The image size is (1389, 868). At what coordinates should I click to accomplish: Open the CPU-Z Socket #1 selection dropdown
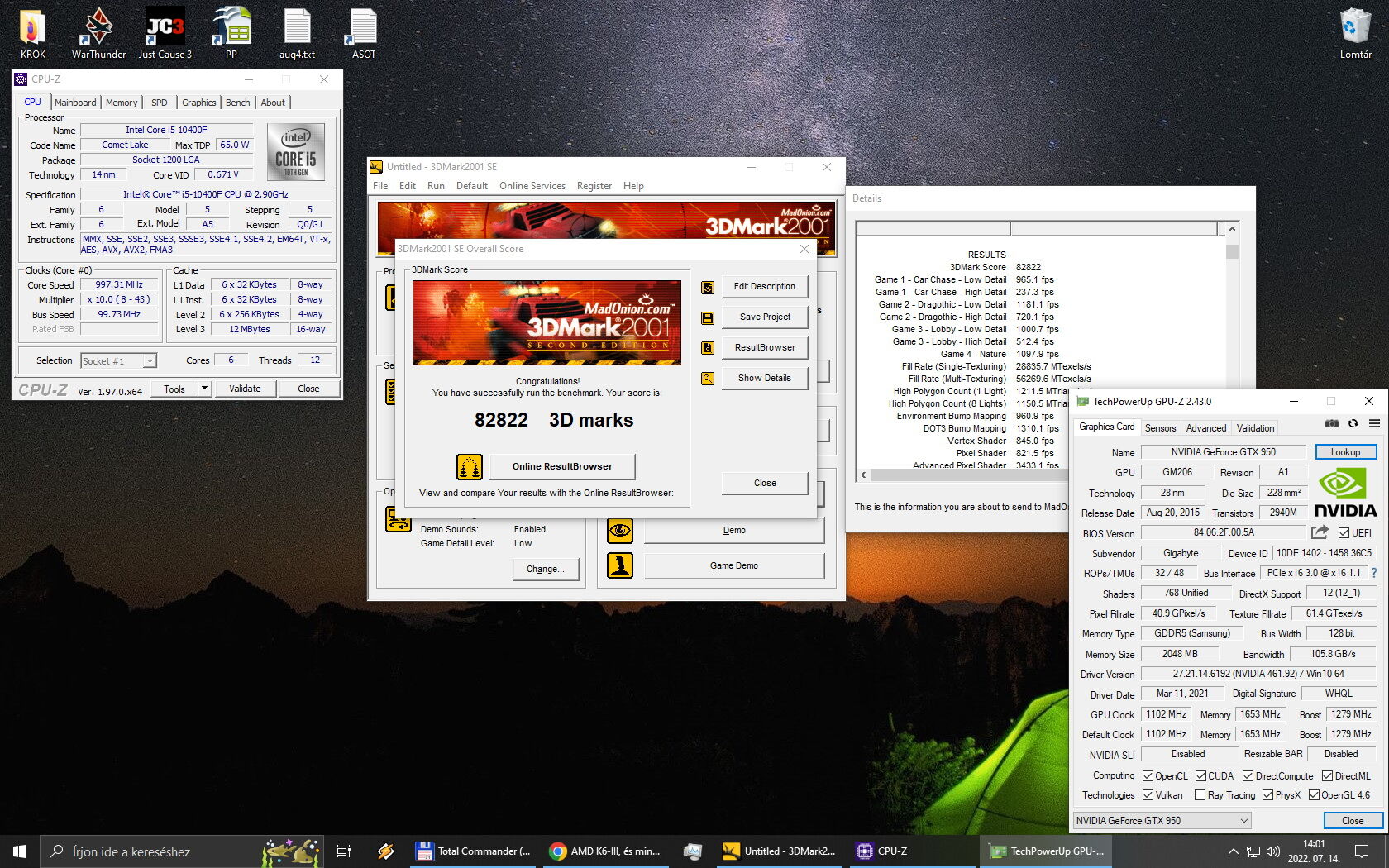(118, 361)
